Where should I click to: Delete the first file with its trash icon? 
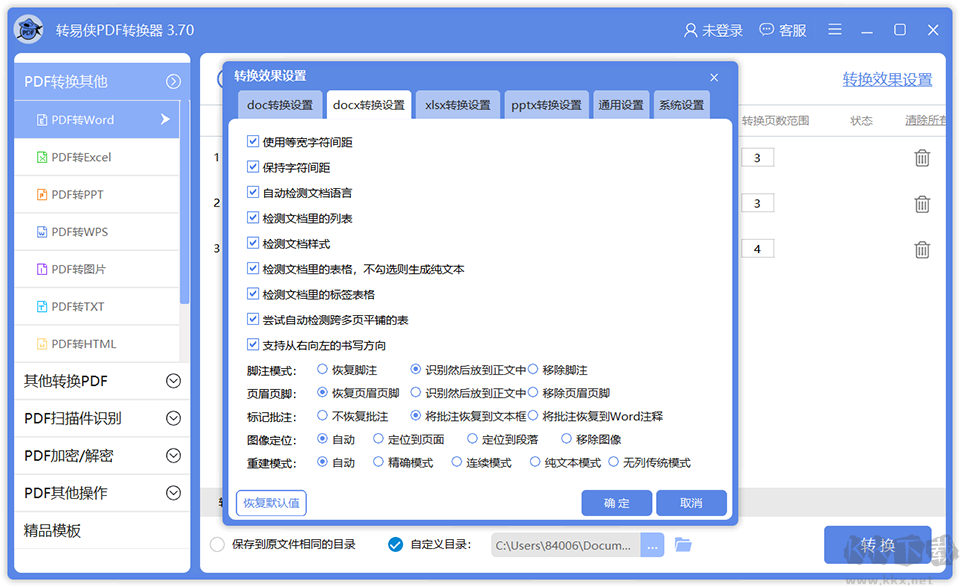(x=922, y=157)
